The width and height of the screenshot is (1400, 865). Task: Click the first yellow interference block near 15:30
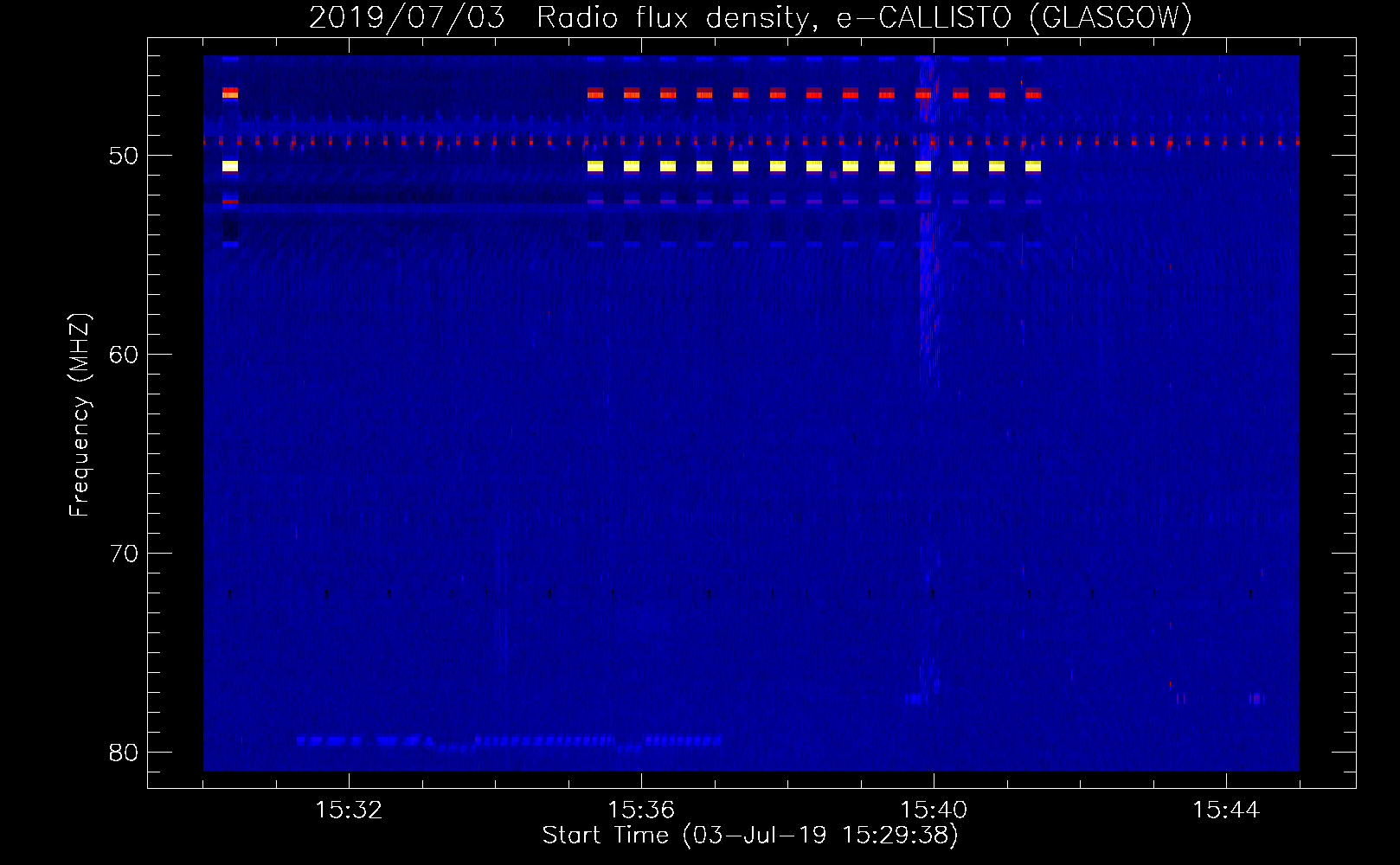[229, 166]
